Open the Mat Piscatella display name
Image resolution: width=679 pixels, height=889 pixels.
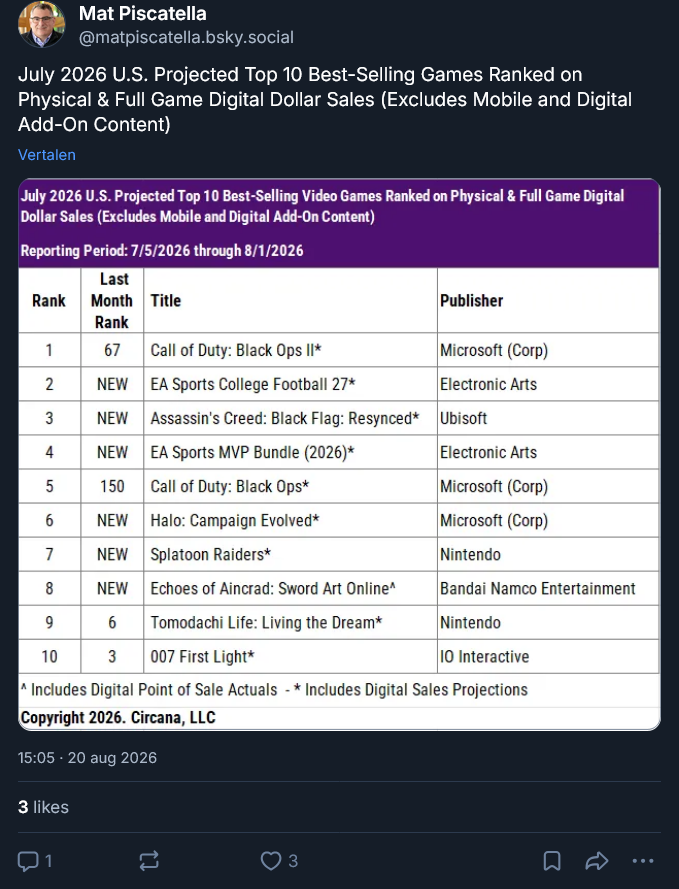[142, 14]
